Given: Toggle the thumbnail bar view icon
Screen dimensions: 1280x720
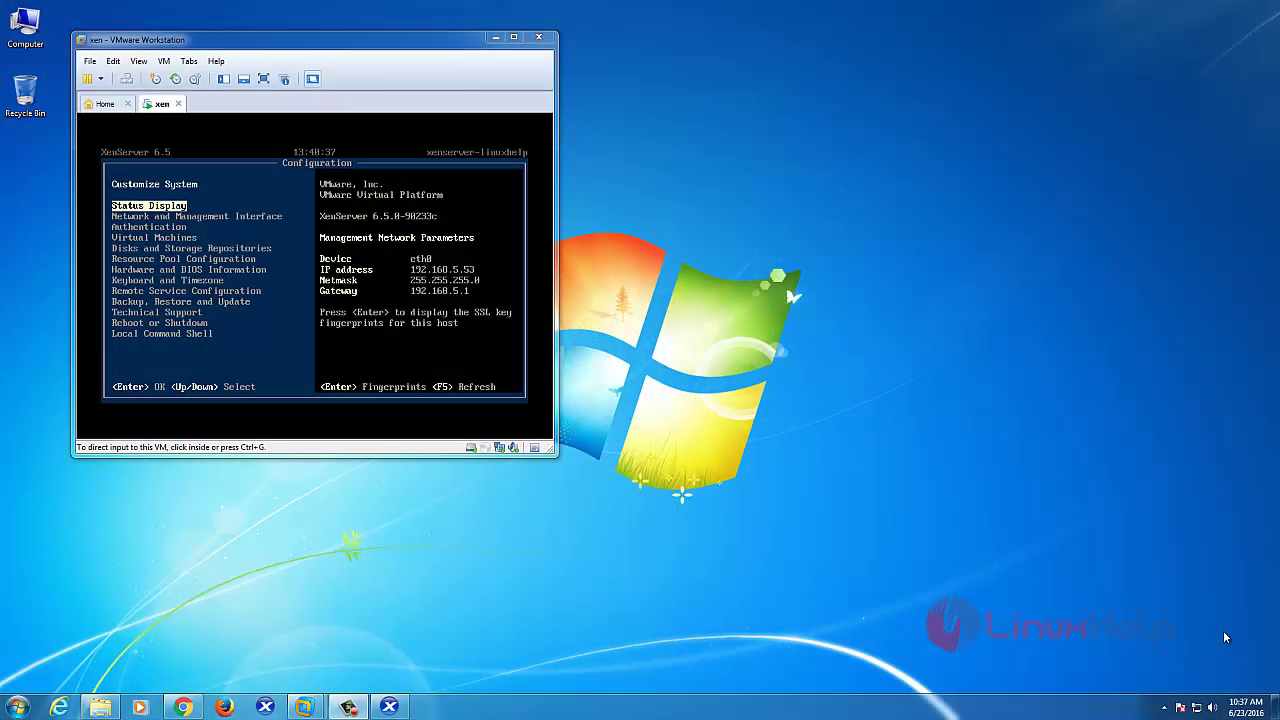Looking at the screenshot, I should click(244, 79).
